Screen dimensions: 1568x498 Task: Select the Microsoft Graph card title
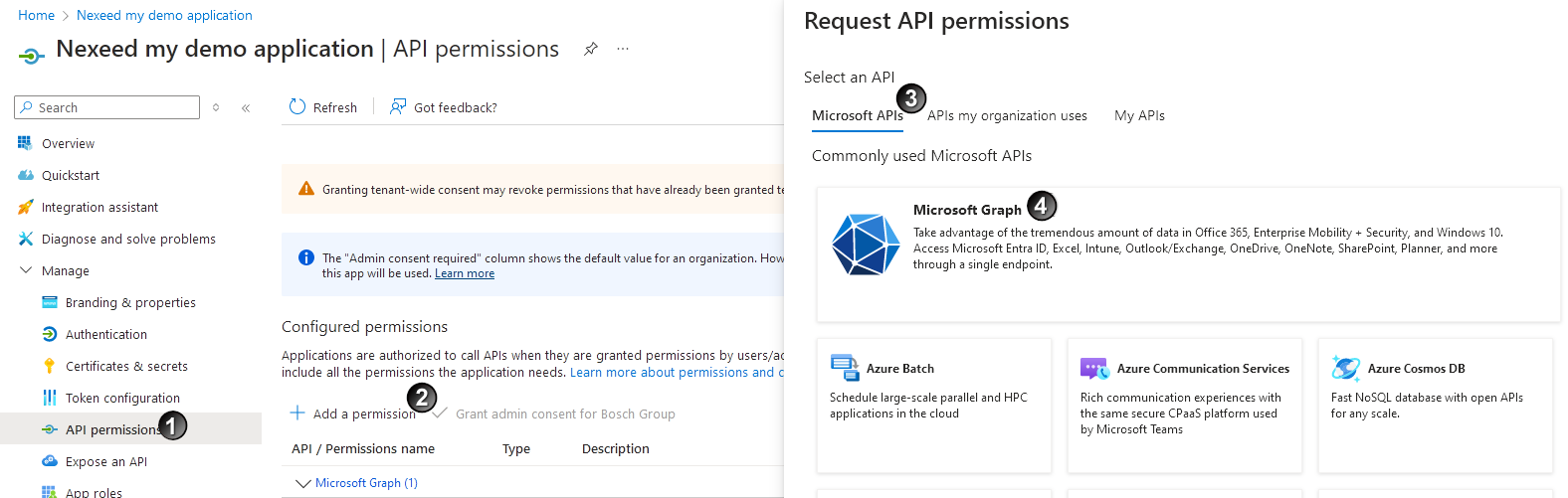[x=967, y=210]
